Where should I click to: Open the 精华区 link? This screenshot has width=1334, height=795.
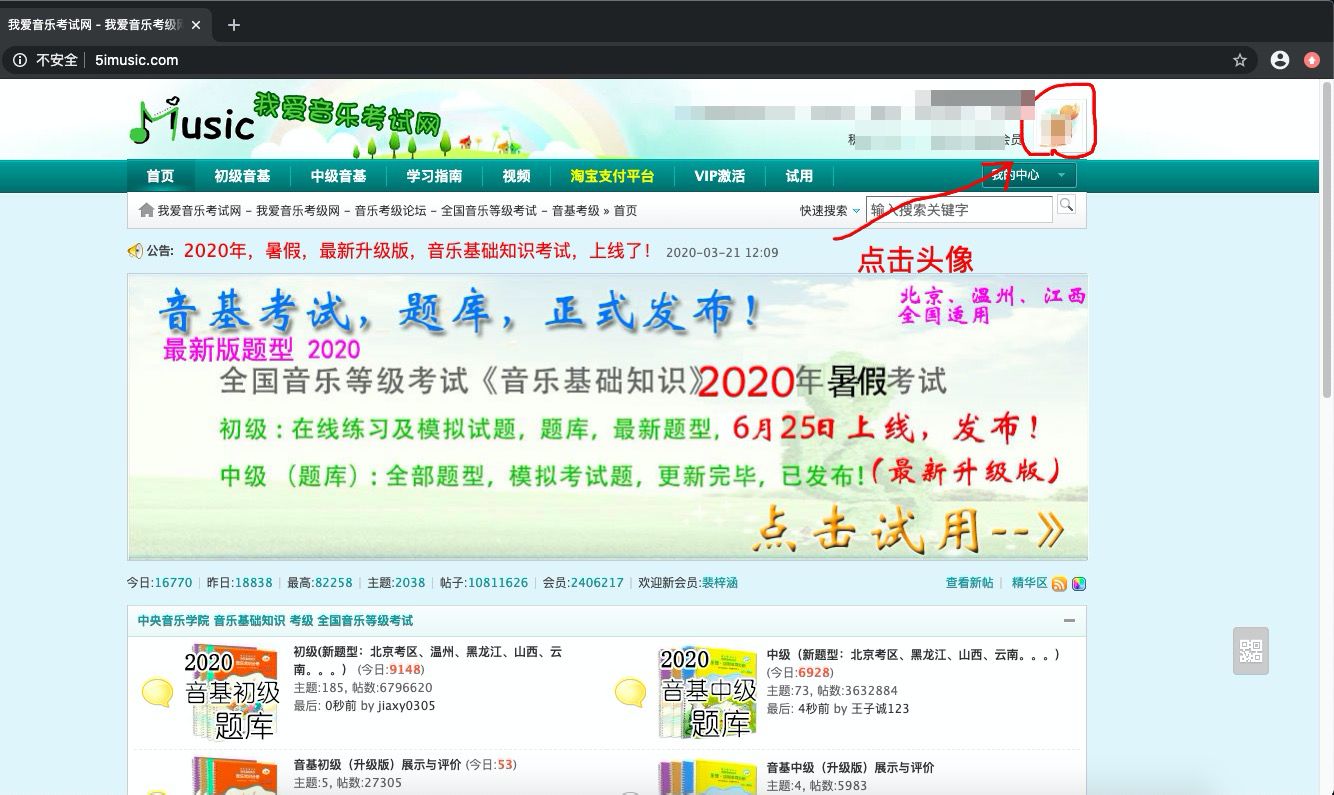[x=1029, y=583]
